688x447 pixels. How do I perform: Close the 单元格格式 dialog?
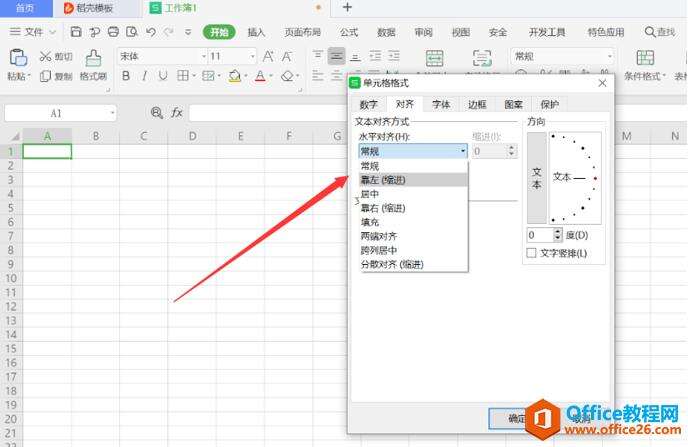pos(602,83)
